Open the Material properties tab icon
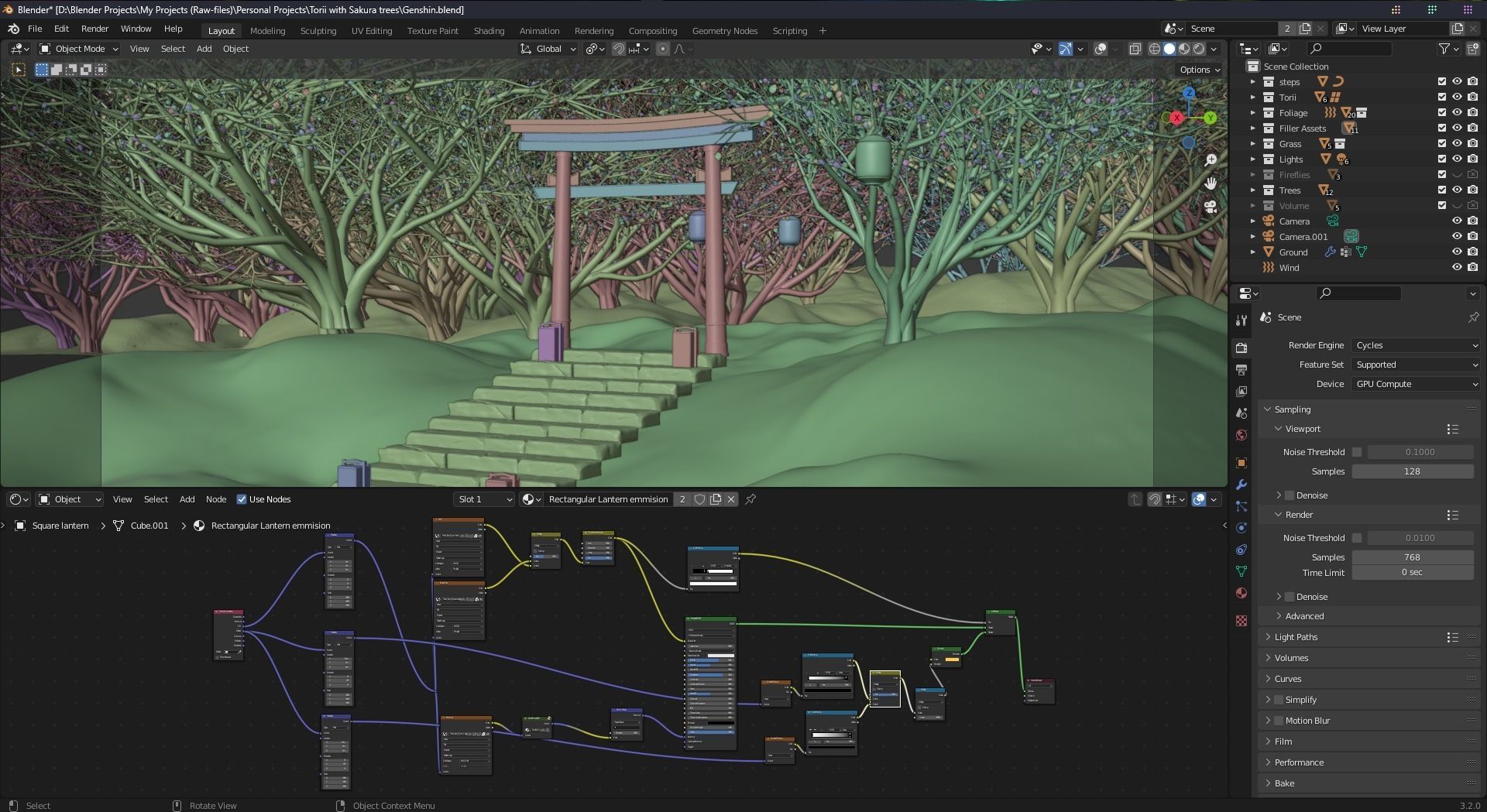The height and width of the screenshot is (812, 1487). click(x=1241, y=593)
